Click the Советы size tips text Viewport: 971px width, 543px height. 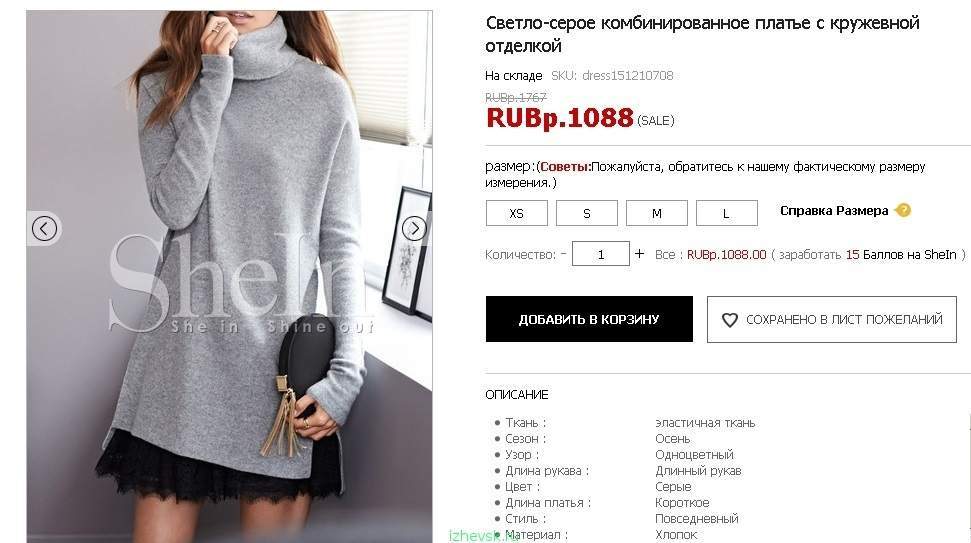coord(565,167)
